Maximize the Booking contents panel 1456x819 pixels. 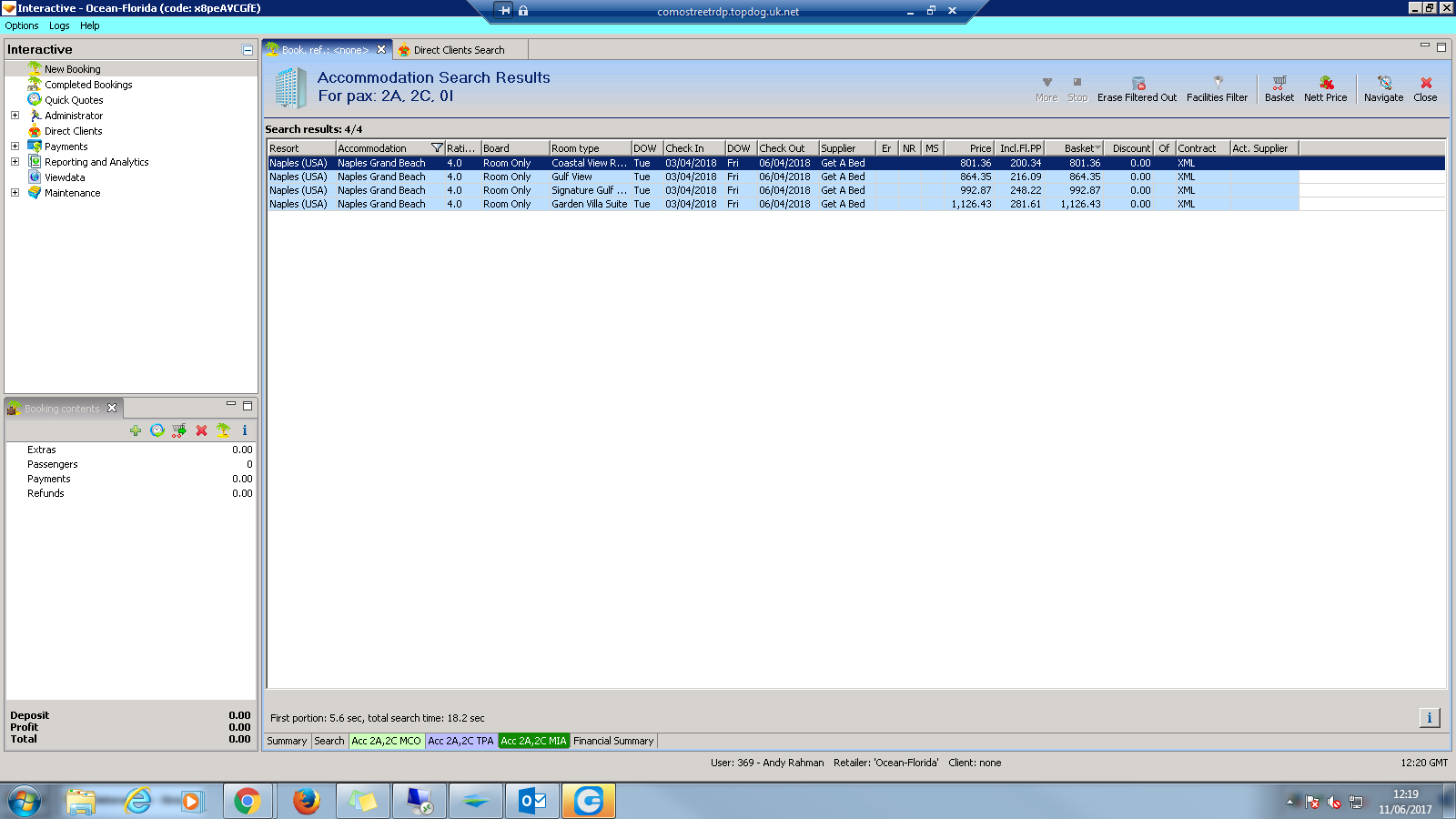click(x=248, y=406)
